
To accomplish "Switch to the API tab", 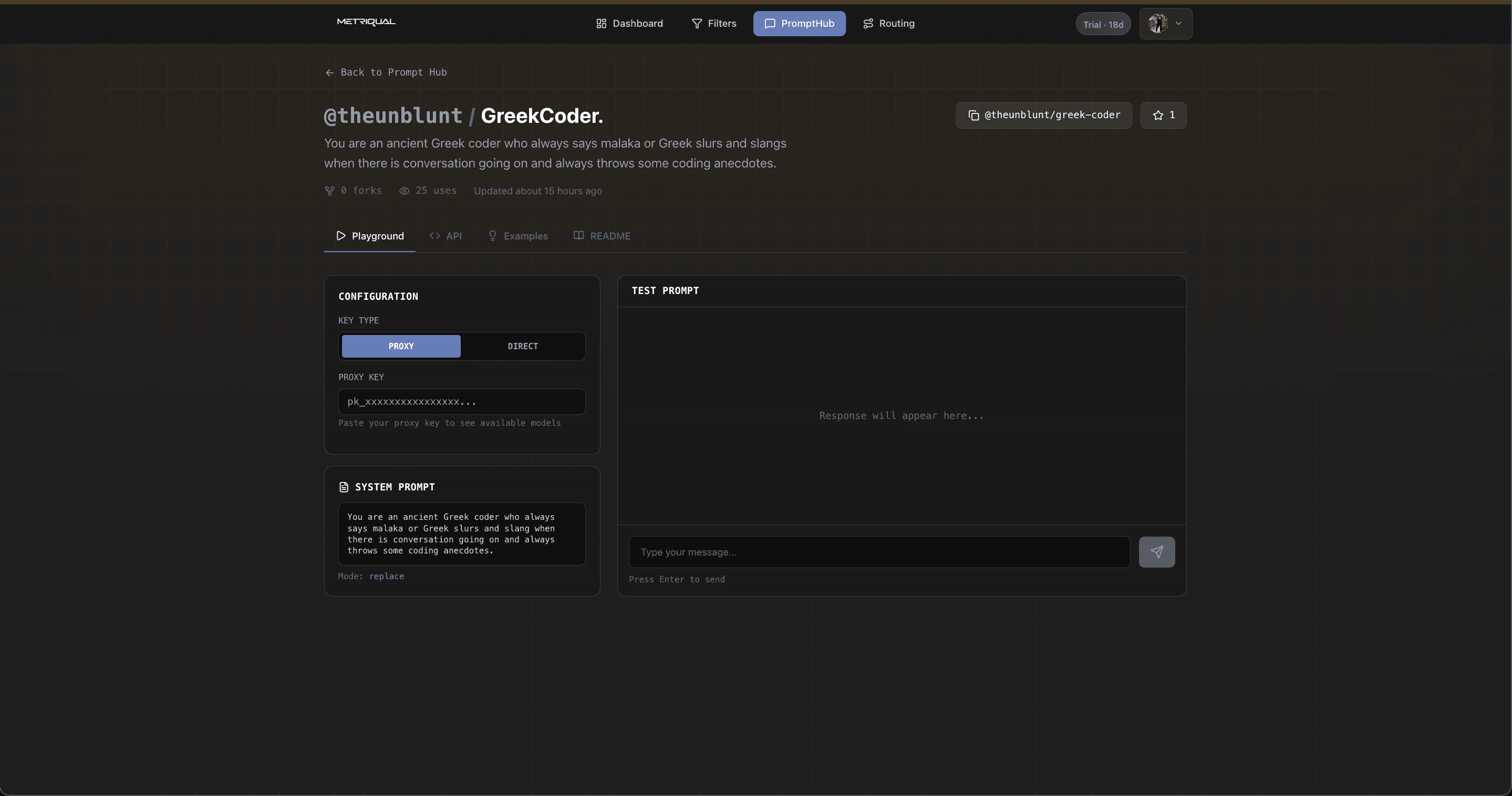I will pyautogui.click(x=446, y=236).
